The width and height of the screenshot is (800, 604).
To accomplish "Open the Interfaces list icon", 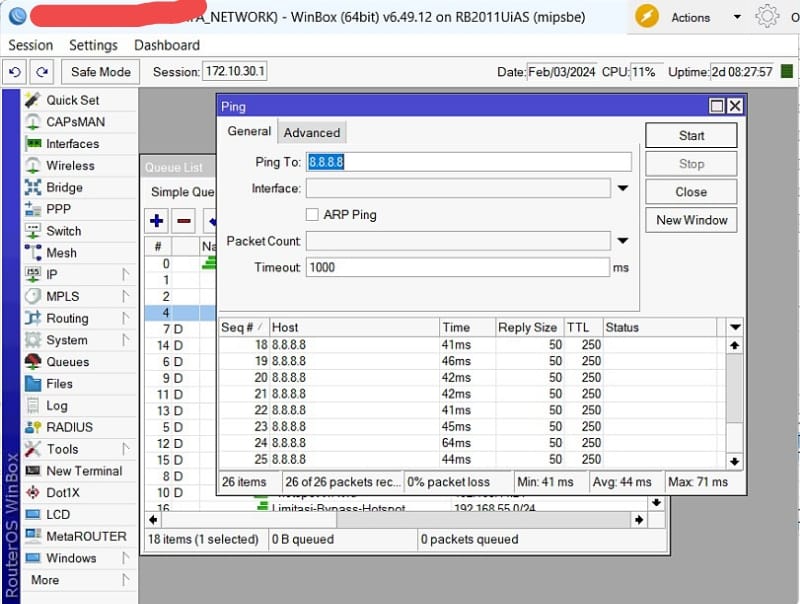I will tap(33, 144).
